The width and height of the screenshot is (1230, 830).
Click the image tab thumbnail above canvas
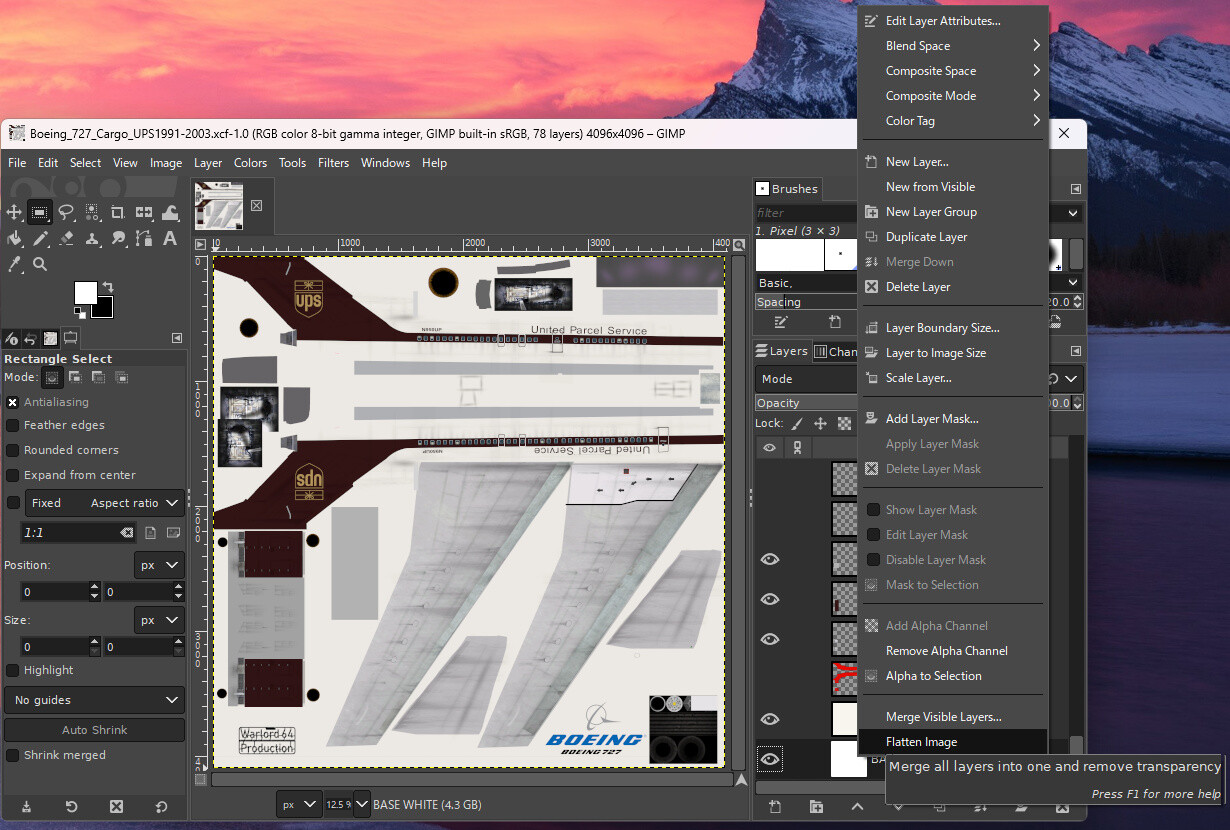click(219, 205)
